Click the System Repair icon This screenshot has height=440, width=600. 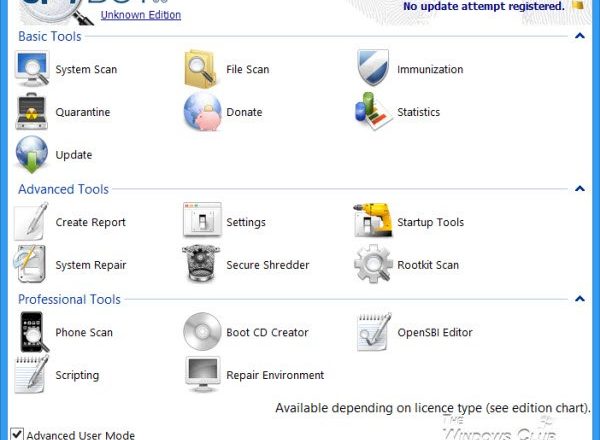click(x=30, y=264)
